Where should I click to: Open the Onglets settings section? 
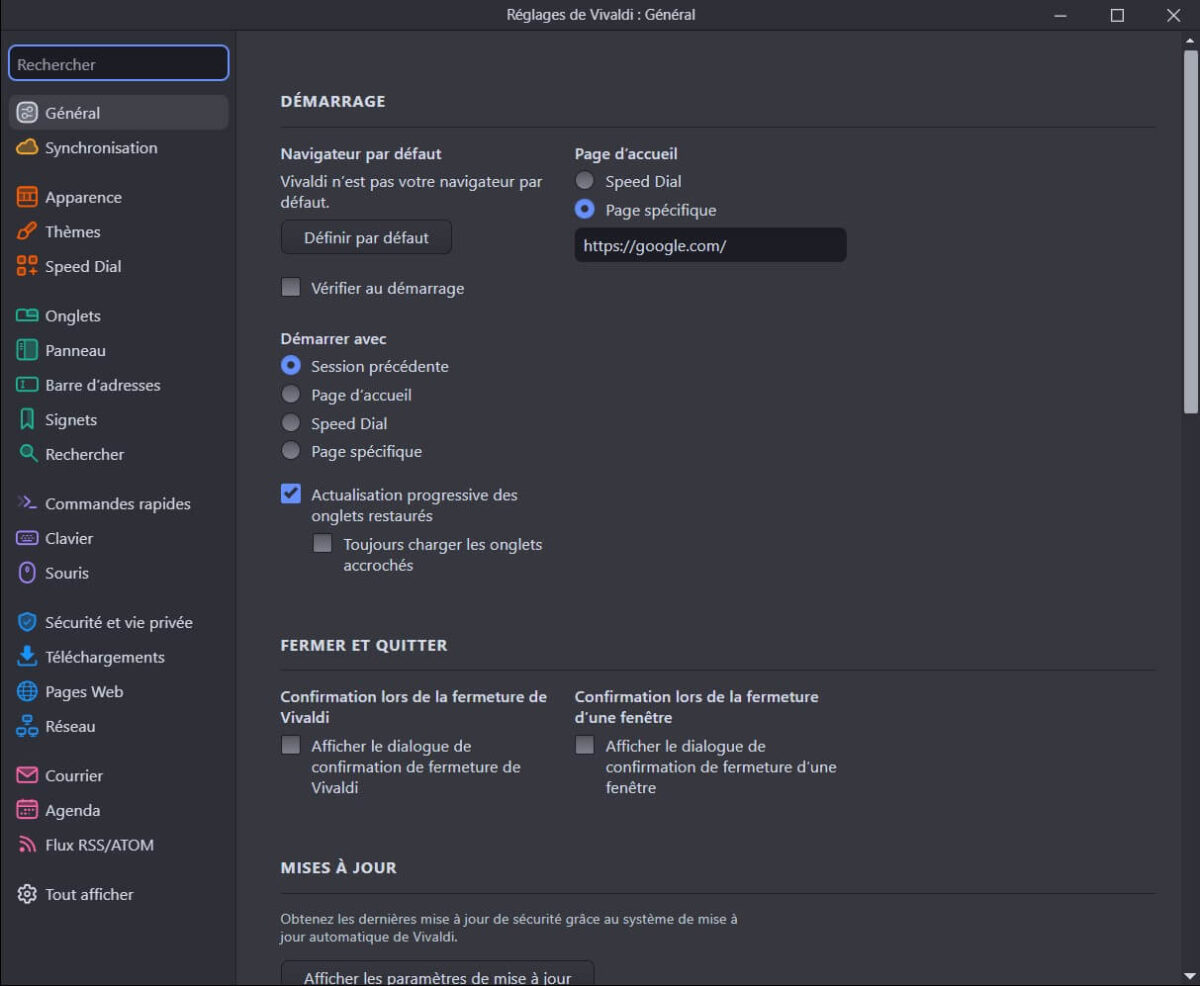[72, 315]
